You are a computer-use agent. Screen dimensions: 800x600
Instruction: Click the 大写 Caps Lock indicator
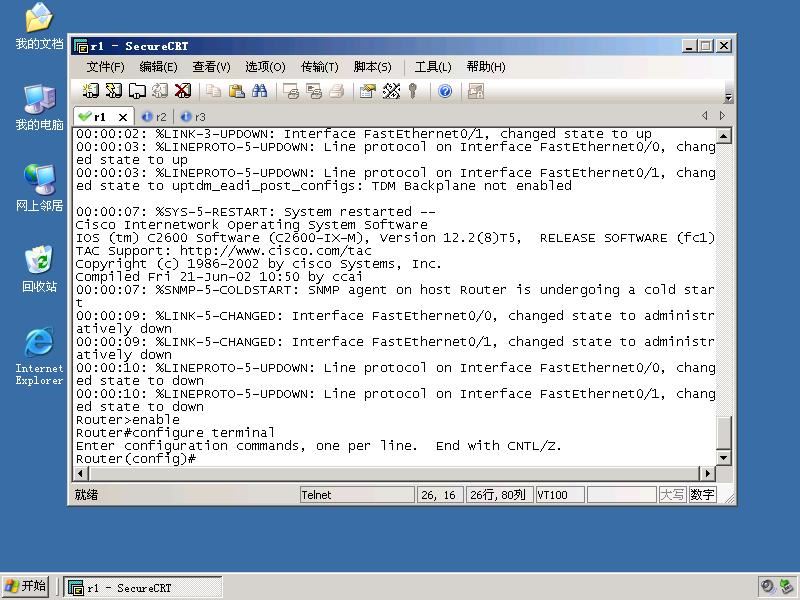[671, 495]
